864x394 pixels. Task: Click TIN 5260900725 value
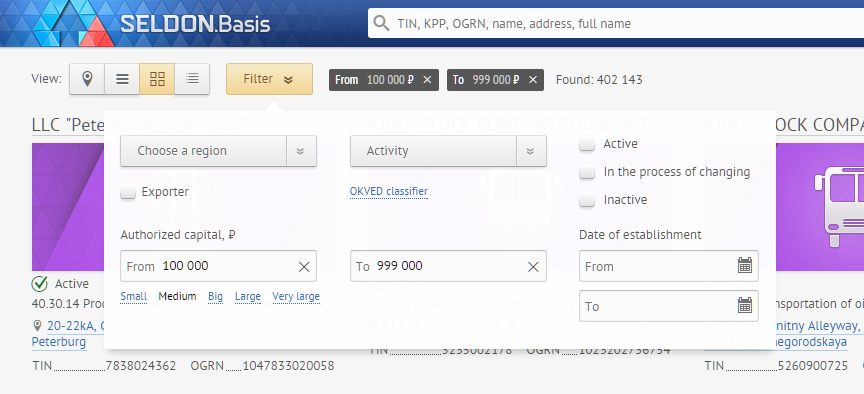pyautogui.click(x=813, y=365)
